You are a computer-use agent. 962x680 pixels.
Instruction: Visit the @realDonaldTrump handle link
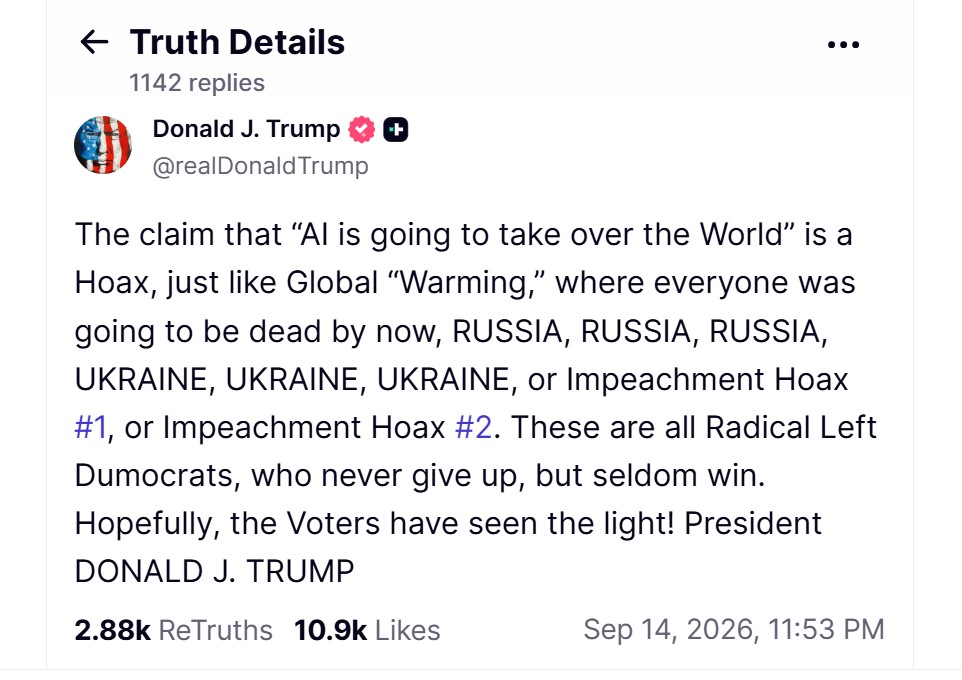click(260, 166)
